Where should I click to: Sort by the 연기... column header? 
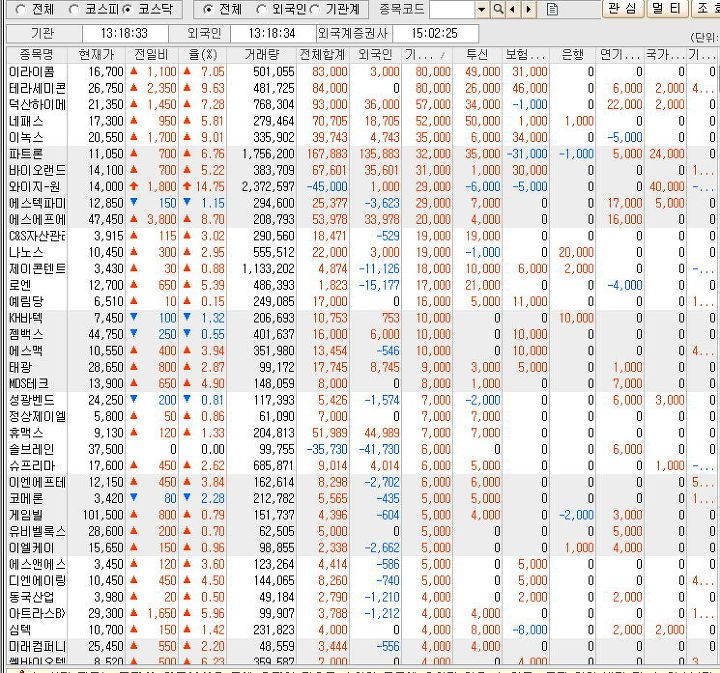click(620, 55)
